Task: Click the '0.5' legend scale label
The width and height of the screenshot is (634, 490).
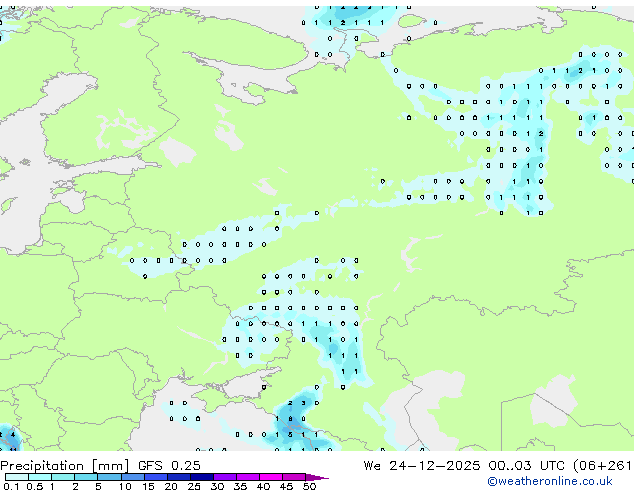Action: click(35, 486)
